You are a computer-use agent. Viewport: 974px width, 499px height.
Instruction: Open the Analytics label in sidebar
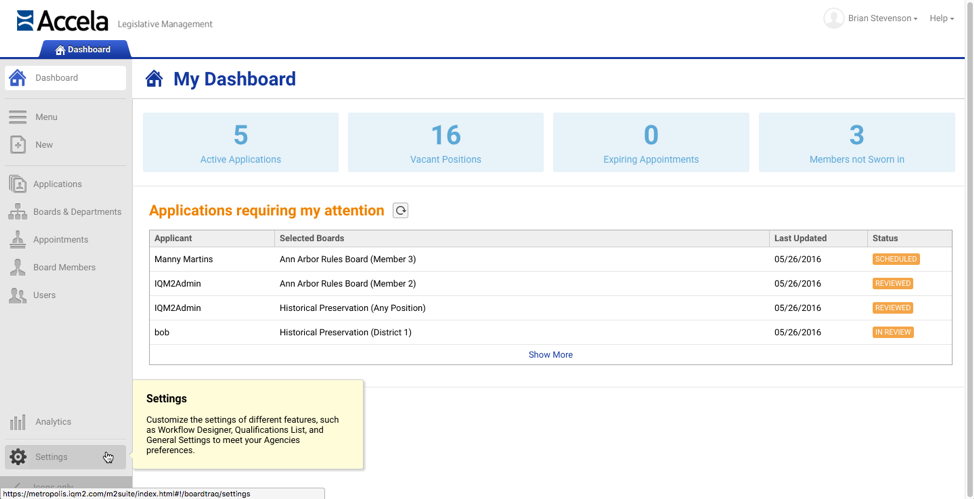pyautogui.click(x=53, y=422)
